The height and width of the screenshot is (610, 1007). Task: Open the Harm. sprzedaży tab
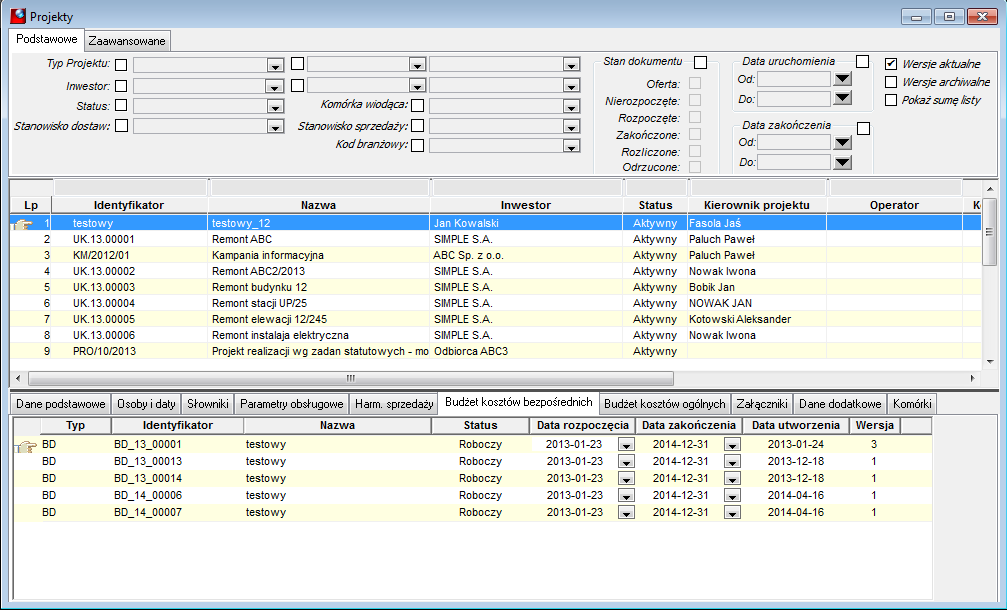click(x=394, y=404)
